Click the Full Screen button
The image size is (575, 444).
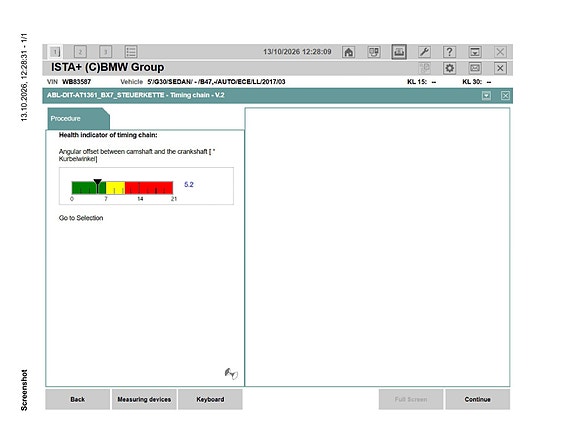(411, 399)
